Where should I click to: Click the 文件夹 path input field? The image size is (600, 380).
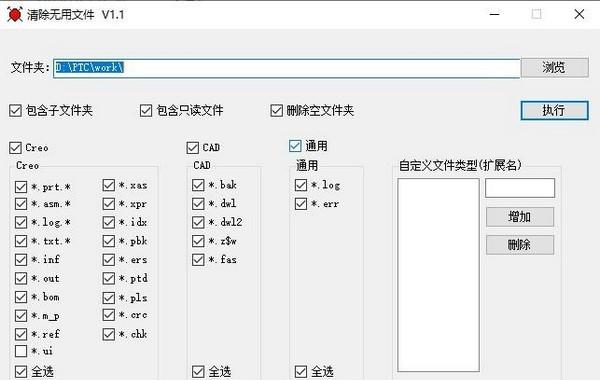[287, 68]
